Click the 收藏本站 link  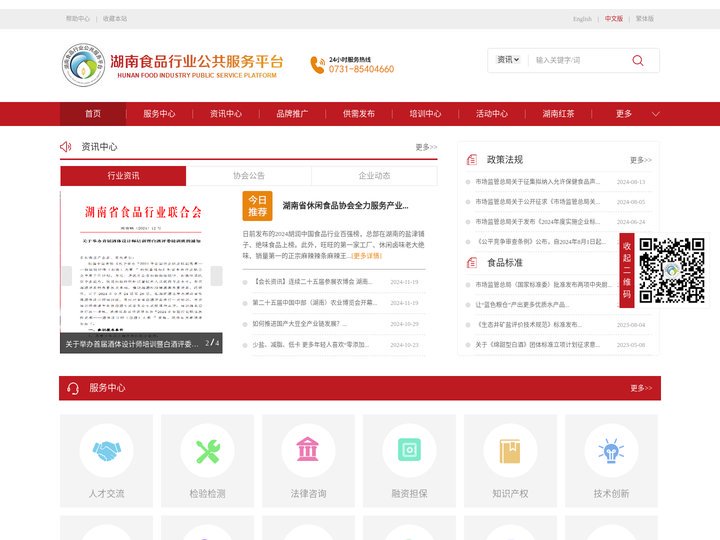[x=115, y=19]
